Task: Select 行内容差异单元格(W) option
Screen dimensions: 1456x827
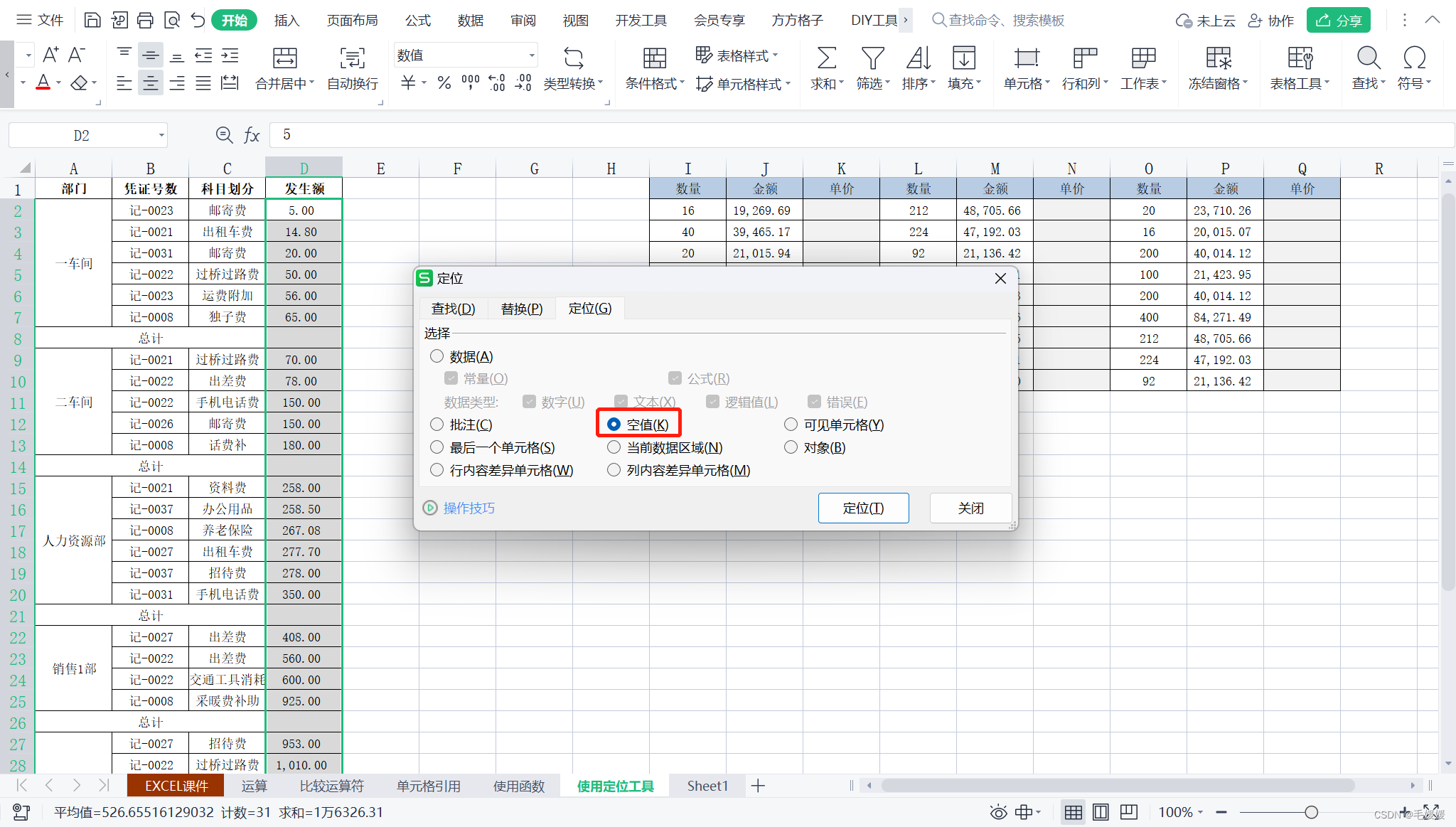Action: coord(437,470)
